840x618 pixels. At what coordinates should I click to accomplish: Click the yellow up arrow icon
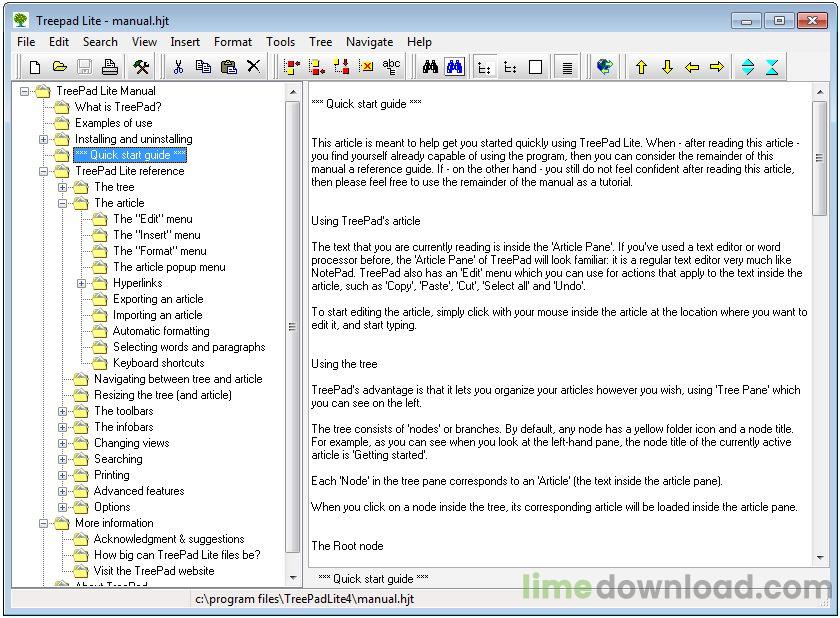[642, 67]
